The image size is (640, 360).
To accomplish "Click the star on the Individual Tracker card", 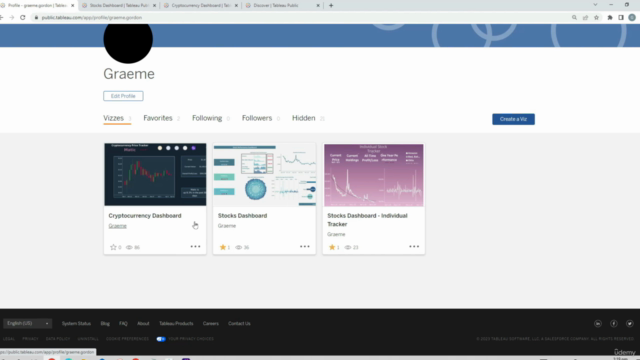I will tap(332, 247).
